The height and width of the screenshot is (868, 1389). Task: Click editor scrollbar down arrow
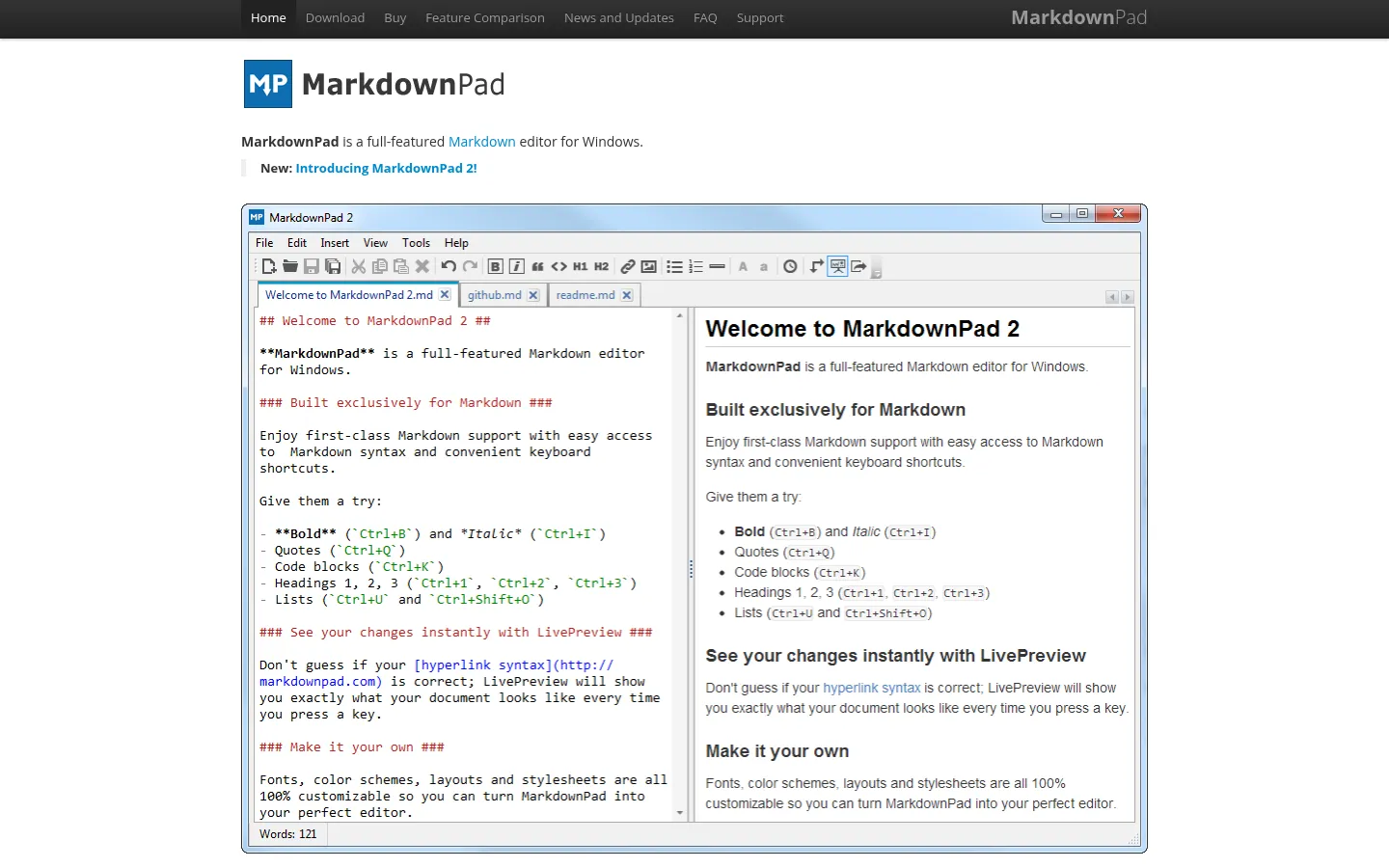pyautogui.click(x=680, y=813)
